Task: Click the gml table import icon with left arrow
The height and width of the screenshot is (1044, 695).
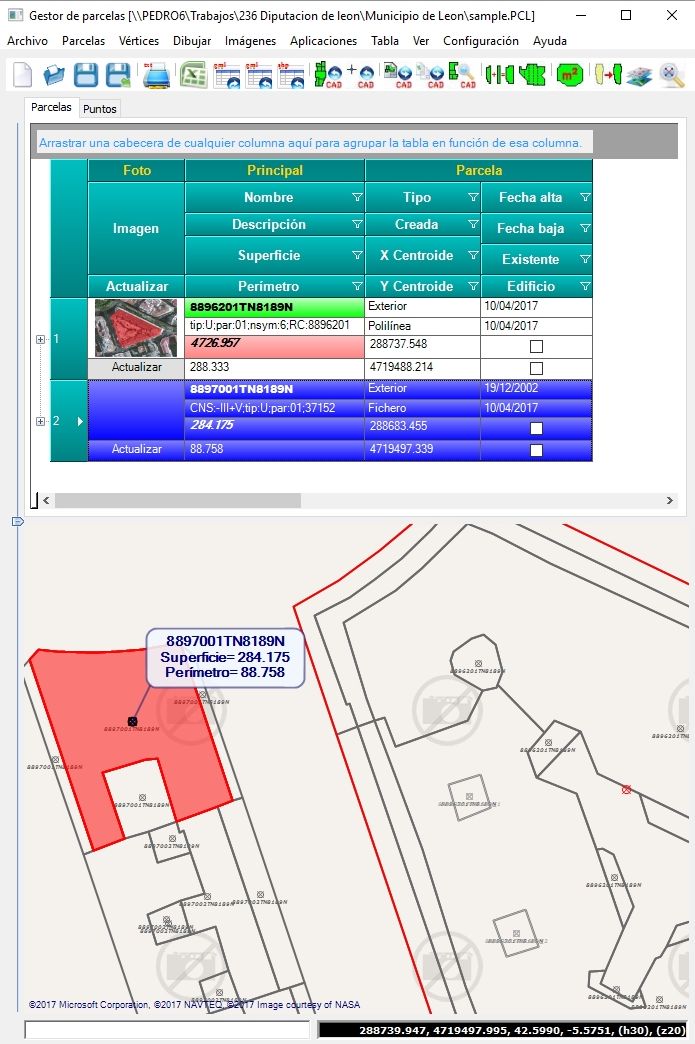Action: (x=259, y=75)
